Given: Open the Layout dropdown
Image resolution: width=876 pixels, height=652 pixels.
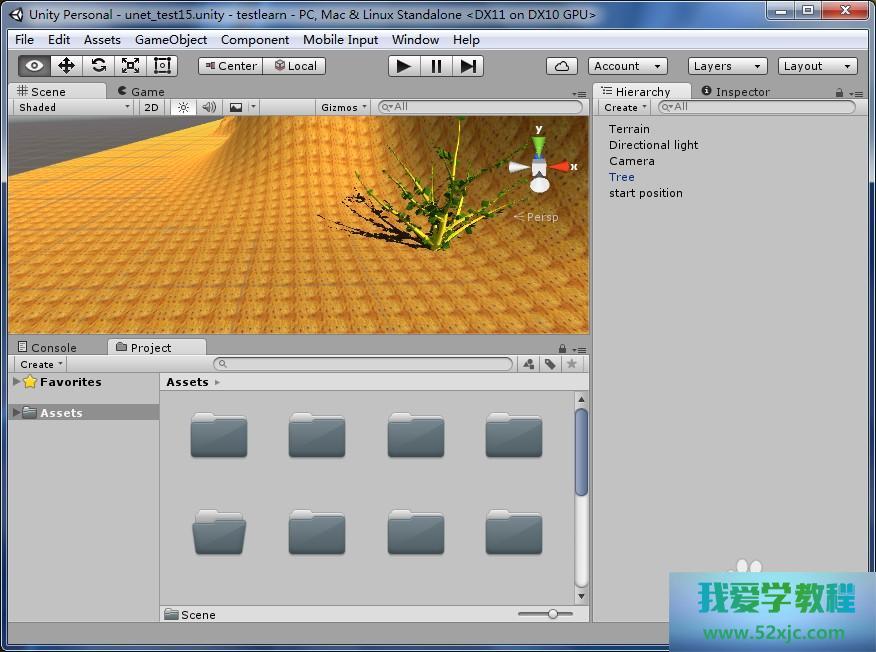Looking at the screenshot, I should 817,66.
